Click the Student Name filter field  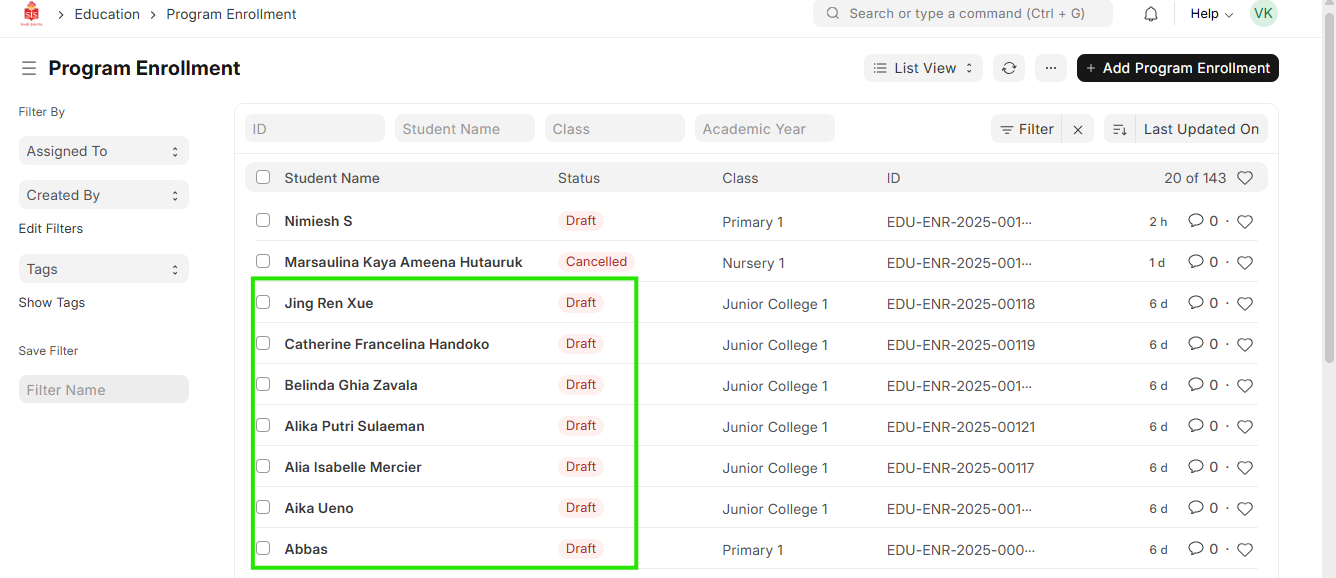(x=464, y=129)
